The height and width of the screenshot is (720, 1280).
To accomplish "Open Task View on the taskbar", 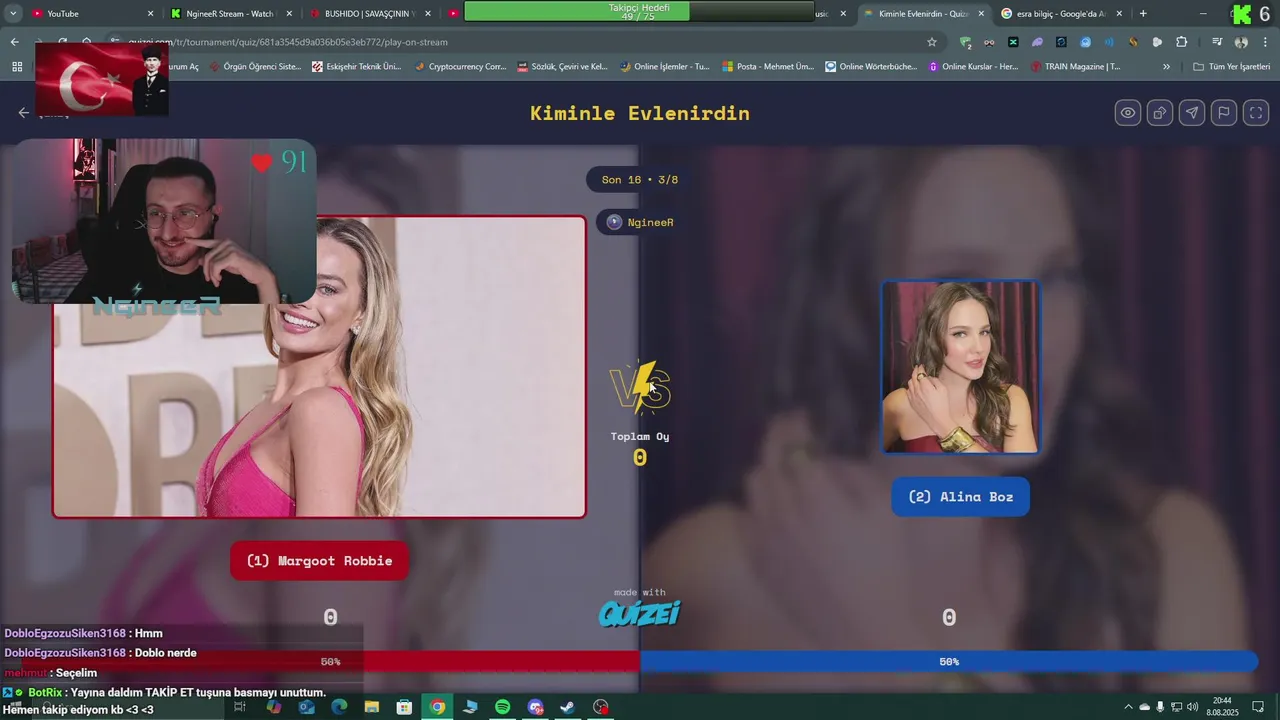I will tap(240, 707).
